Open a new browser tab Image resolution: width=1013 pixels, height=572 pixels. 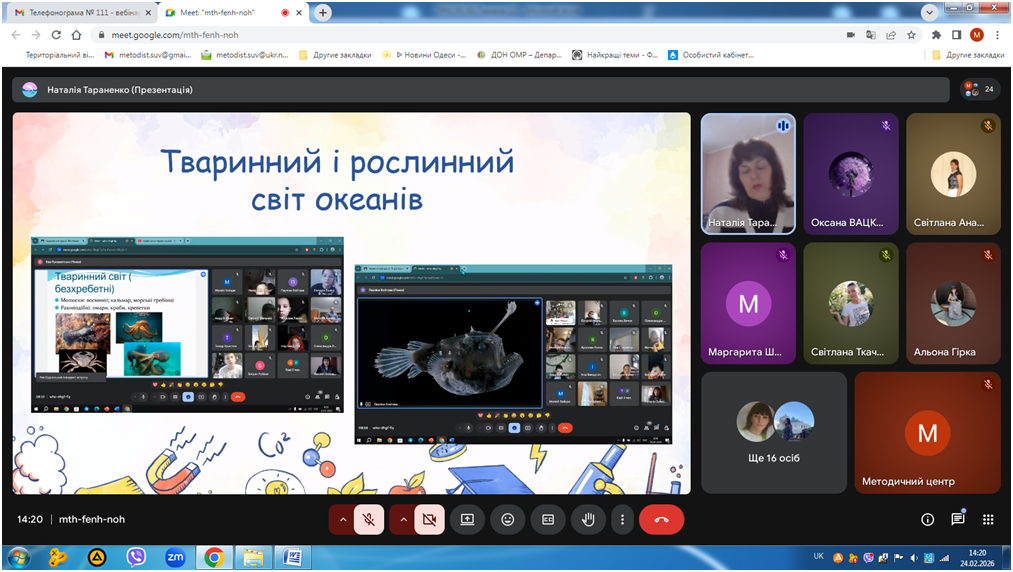pos(324,13)
